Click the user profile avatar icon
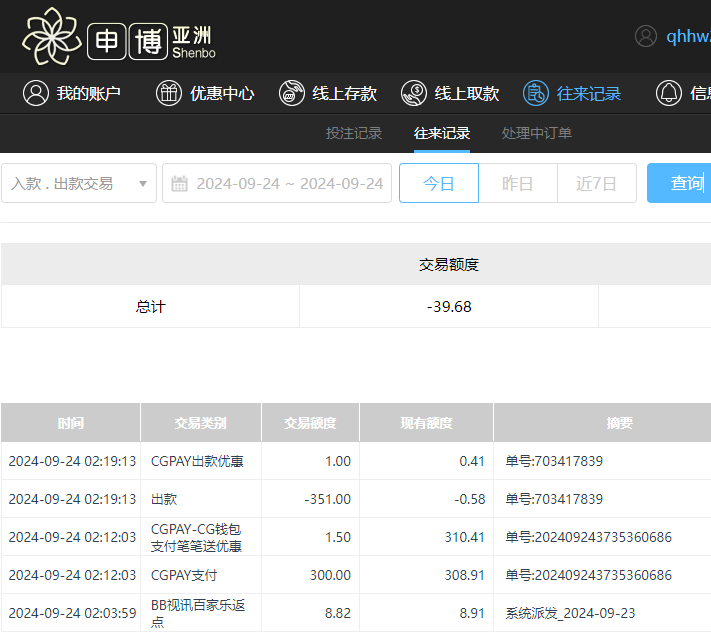 coord(646,36)
